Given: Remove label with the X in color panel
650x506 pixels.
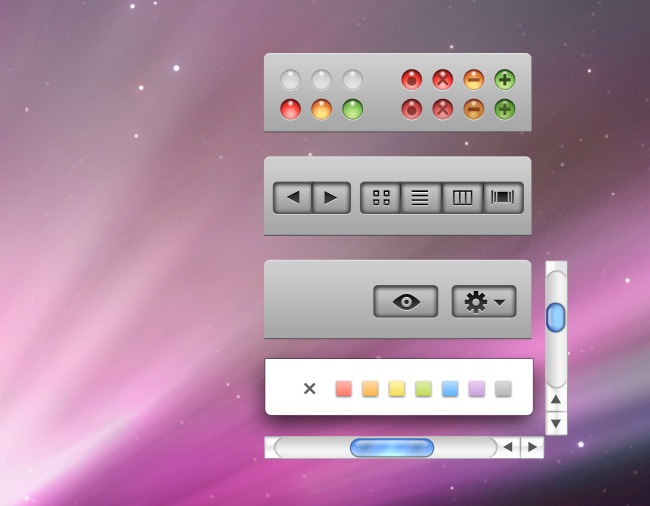Looking at the screenshot, I should tap(310, 389).
